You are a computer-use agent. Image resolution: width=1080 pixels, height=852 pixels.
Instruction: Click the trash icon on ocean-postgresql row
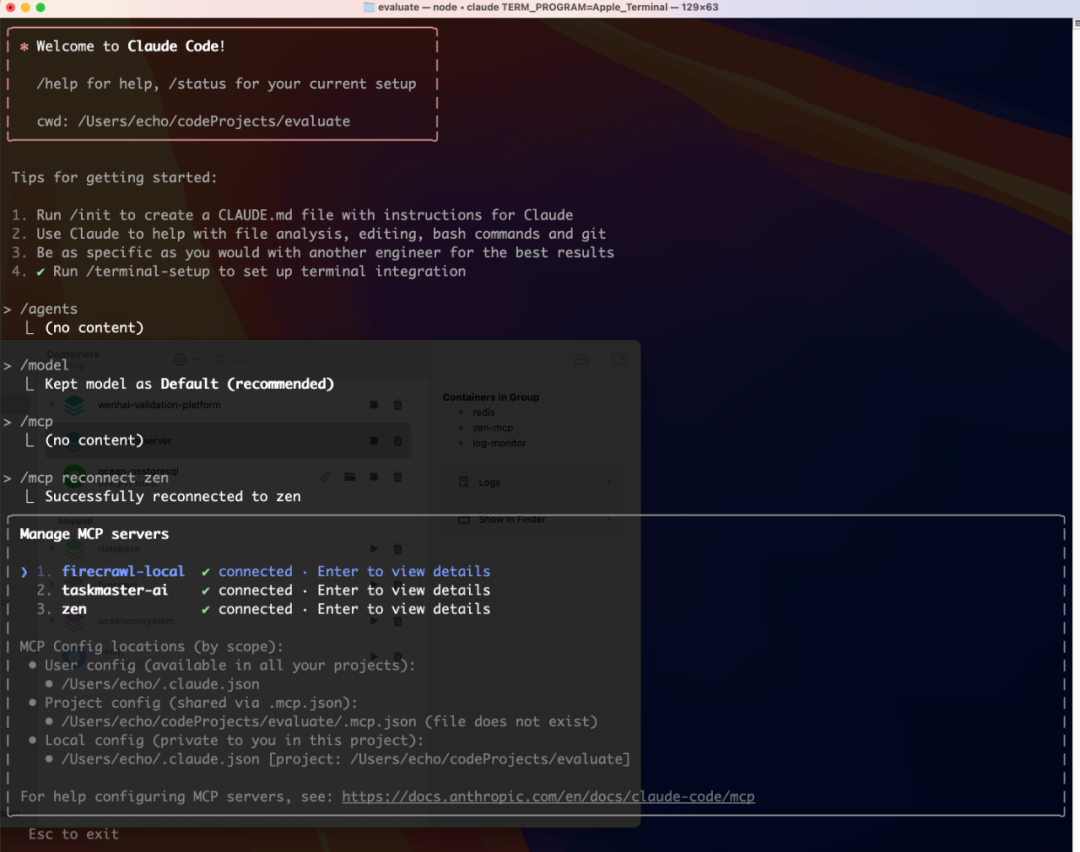click(x=397, y=477)
